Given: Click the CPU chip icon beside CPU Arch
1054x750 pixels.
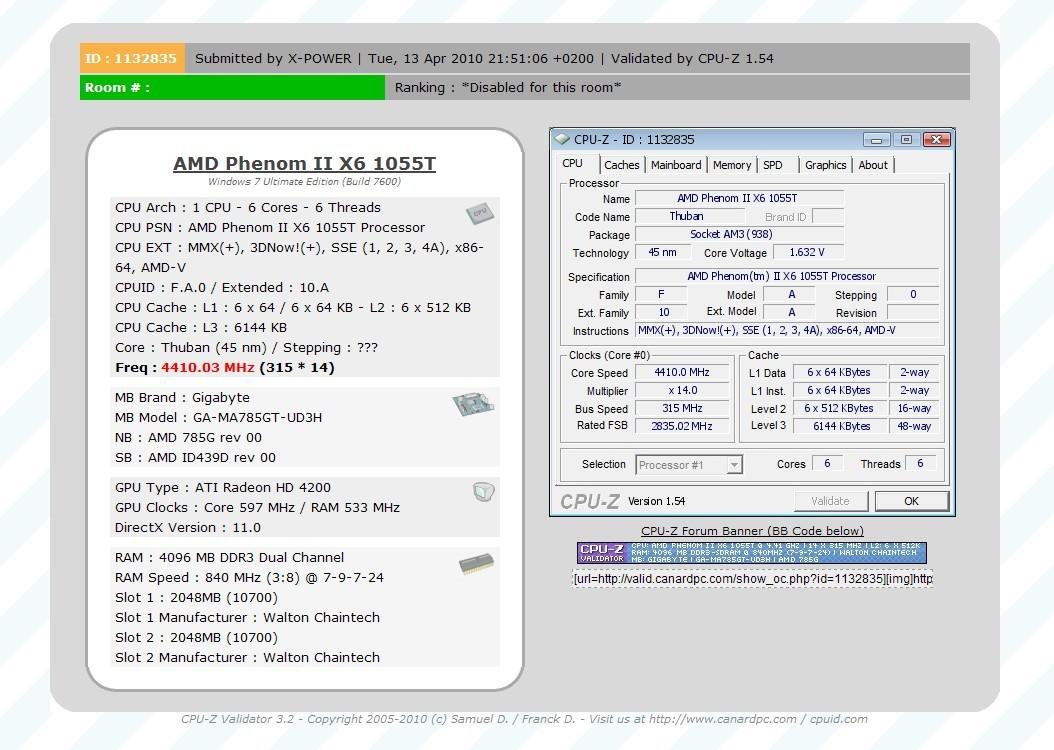Looking at the screenshot, I should tap(479, 212).
